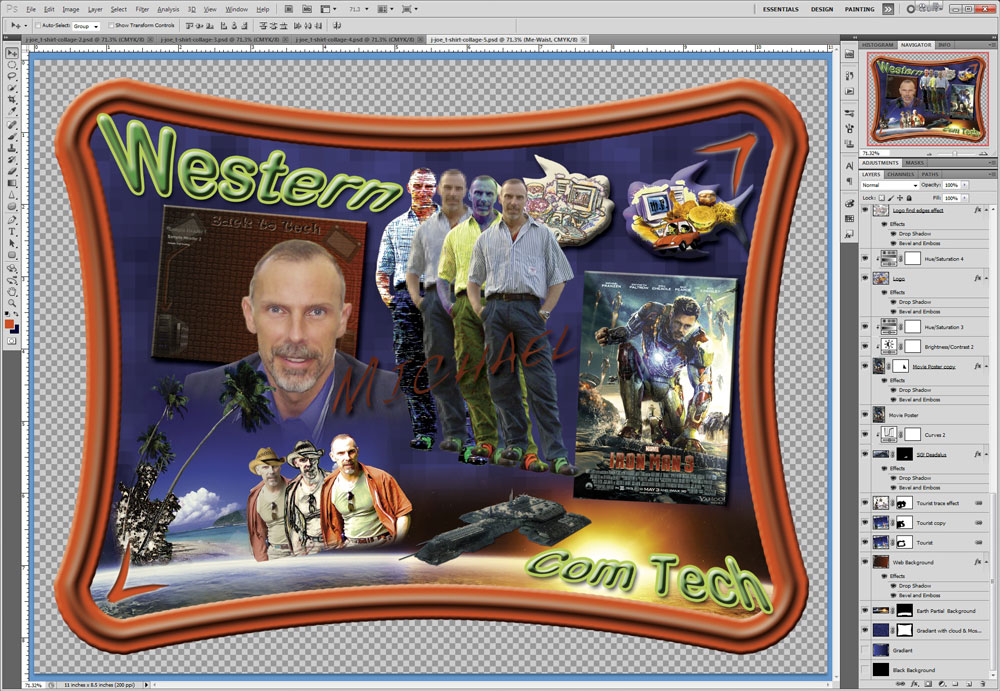Pick the Type tool

pyautogui.click(x=11, y=243)
